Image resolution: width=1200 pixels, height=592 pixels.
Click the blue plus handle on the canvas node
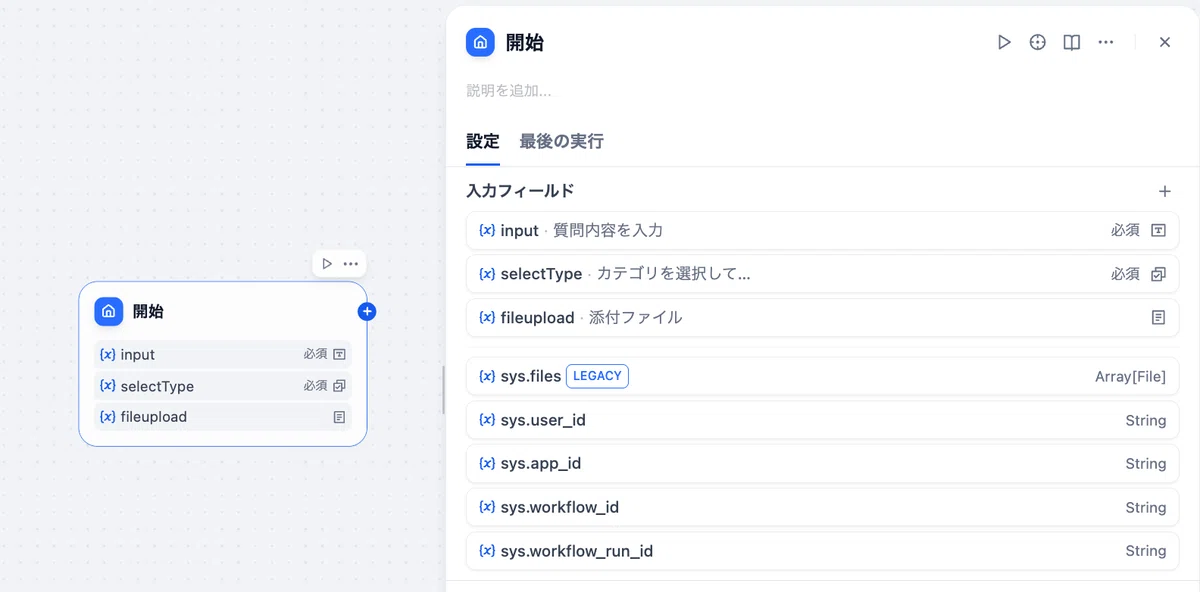click(x=367, y=312)
